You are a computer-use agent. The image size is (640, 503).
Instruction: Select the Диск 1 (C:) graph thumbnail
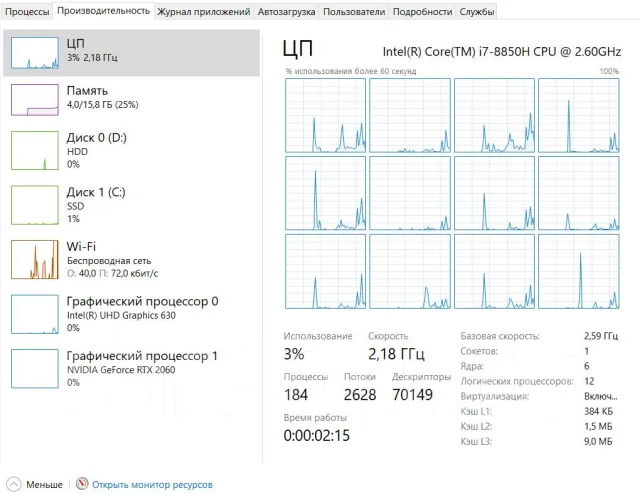click(x=35, y=205)
